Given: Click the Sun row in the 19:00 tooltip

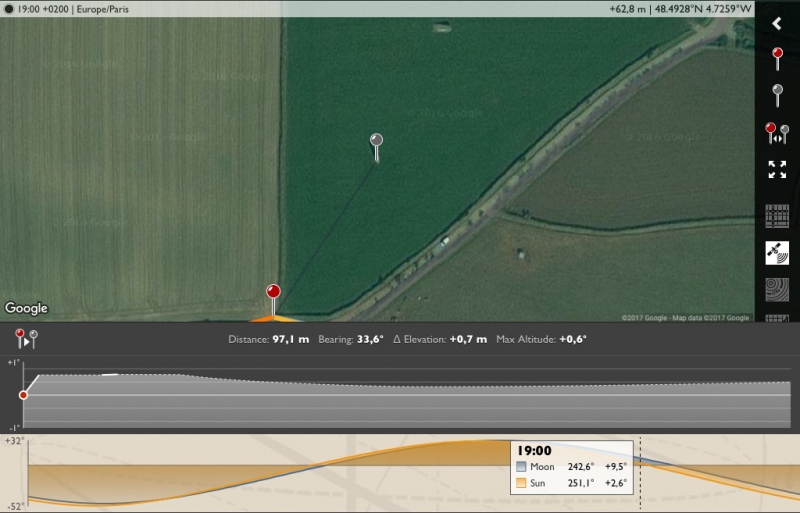Looking at the screenshot, I should pos(571,483).
